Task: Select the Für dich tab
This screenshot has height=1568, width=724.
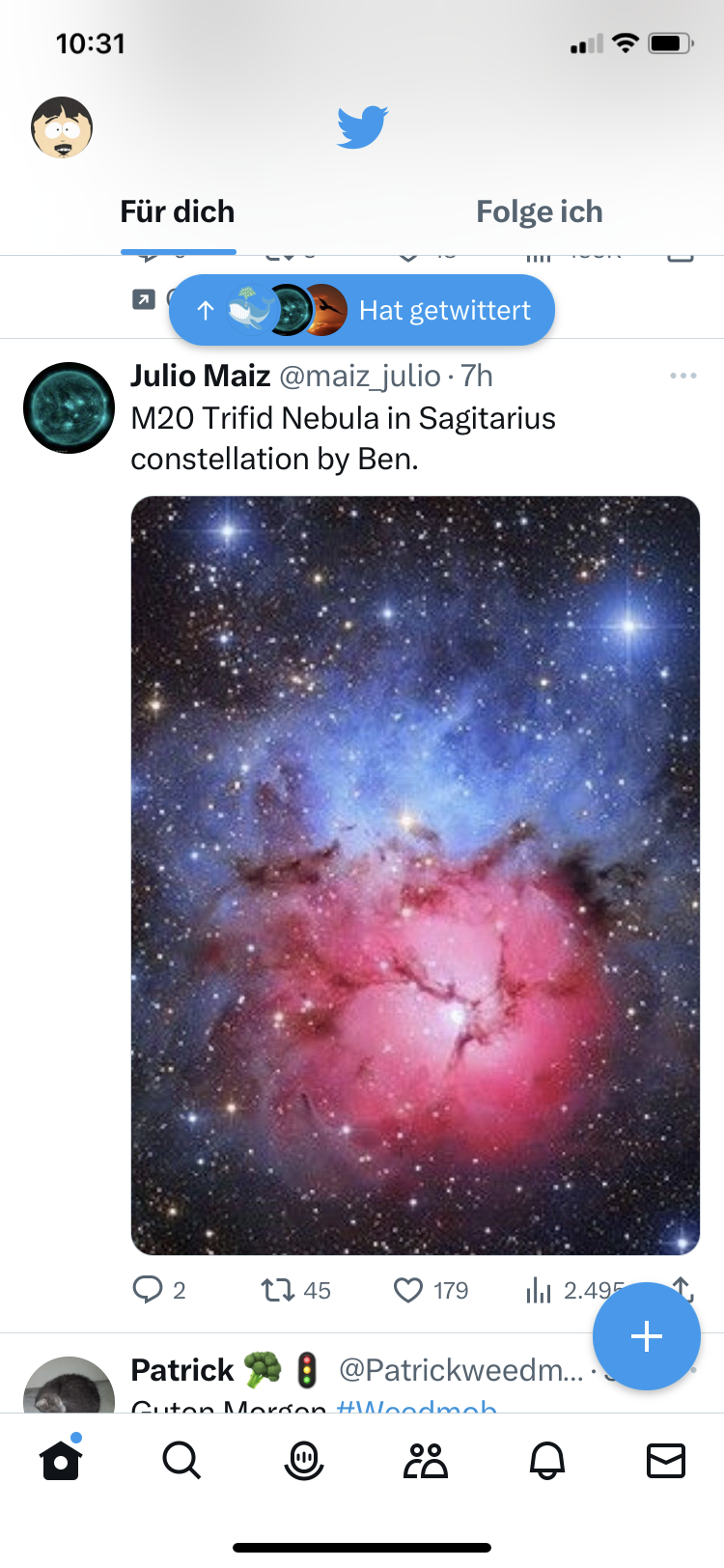Action: point(178,211)
